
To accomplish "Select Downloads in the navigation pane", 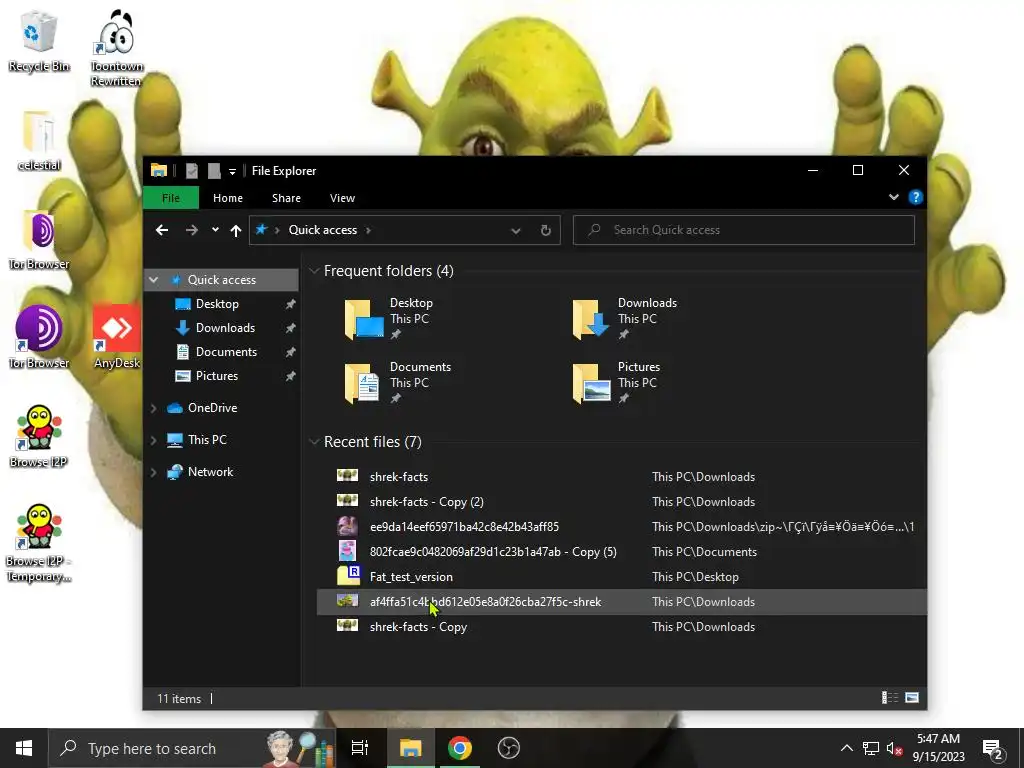I will tap(225, 328).
